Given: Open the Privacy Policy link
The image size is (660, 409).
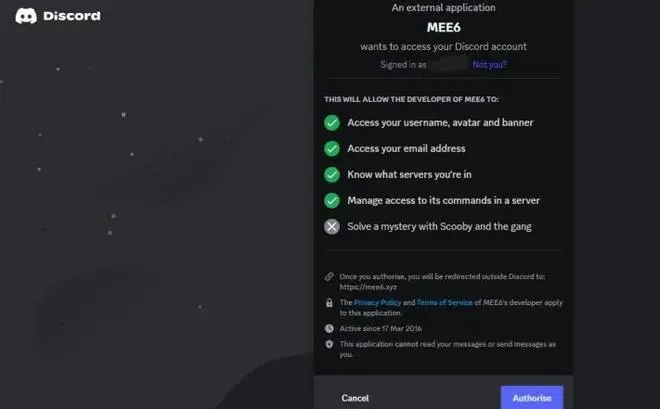Looking at the screenshot, I should tap(377, 301).
